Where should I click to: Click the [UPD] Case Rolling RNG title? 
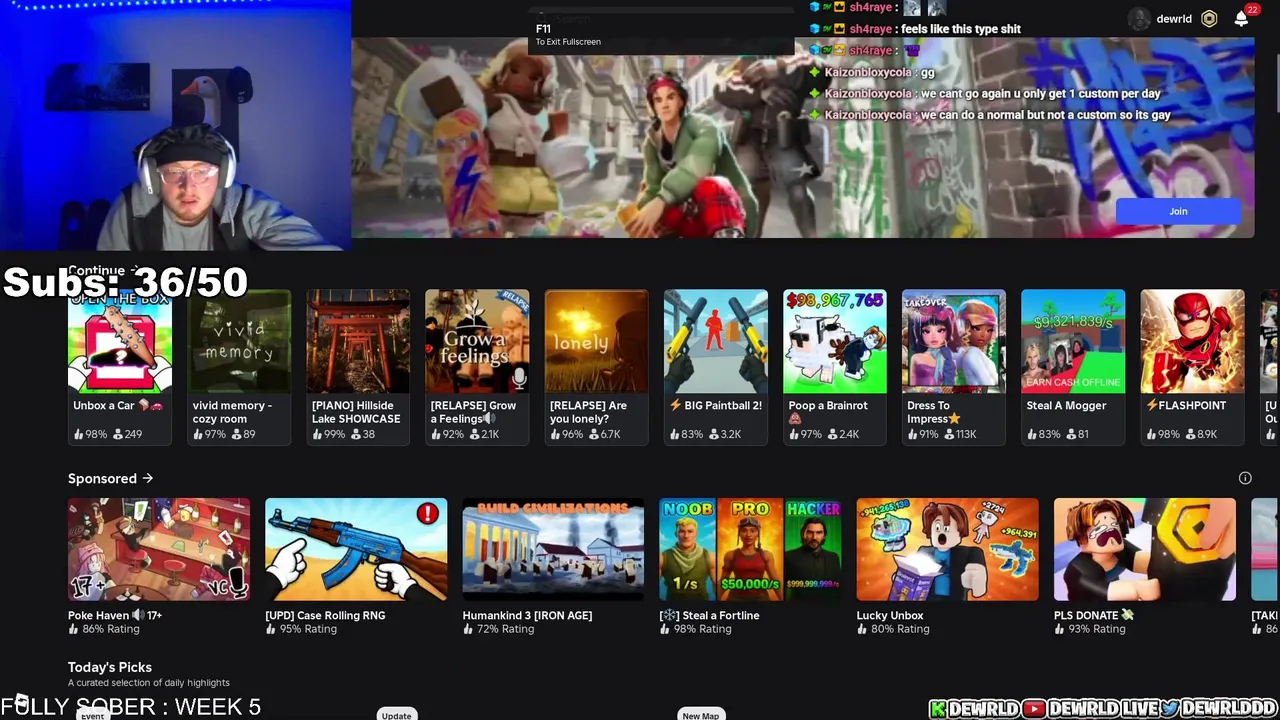point(325,615)
